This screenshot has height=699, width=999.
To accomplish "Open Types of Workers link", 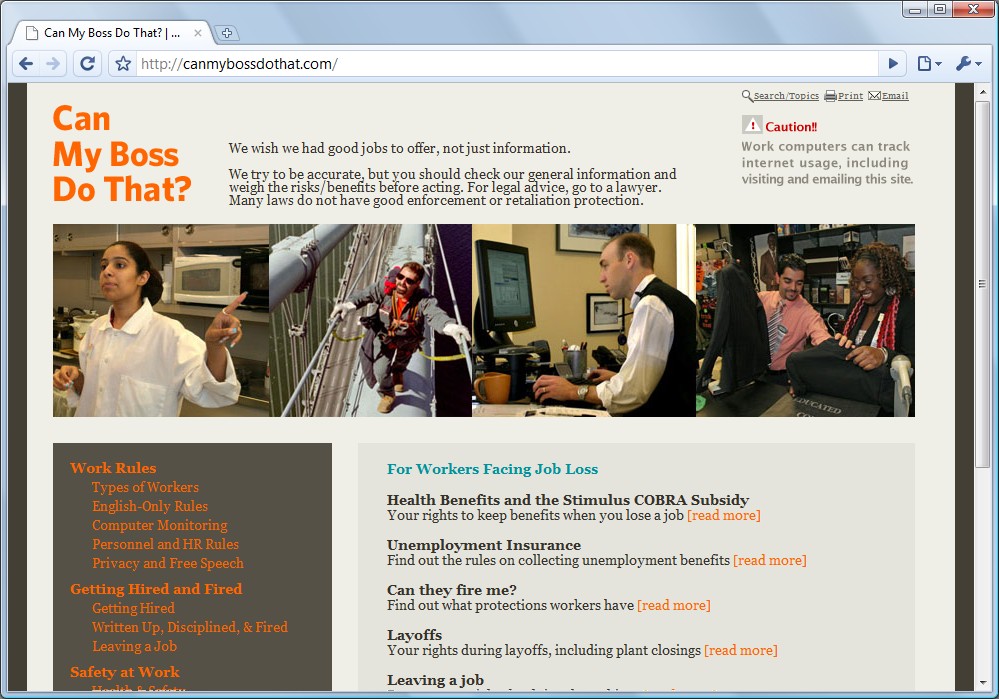I will tap(145, 487).
